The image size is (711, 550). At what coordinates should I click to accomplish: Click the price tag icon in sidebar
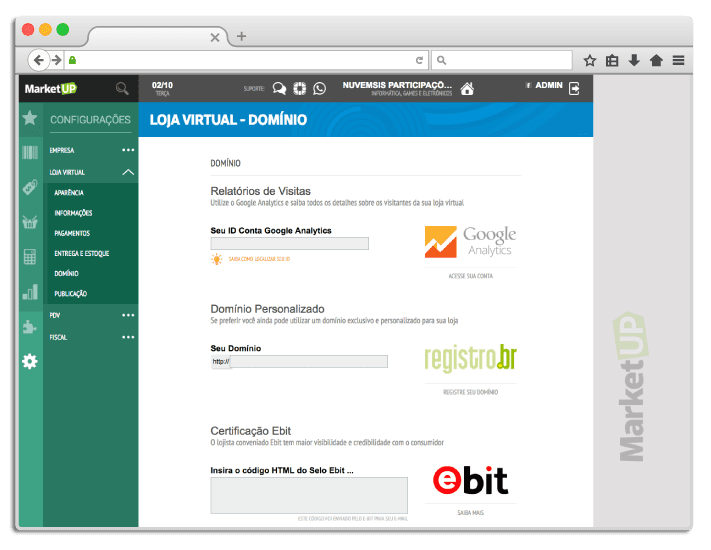[x=30, y=187]
